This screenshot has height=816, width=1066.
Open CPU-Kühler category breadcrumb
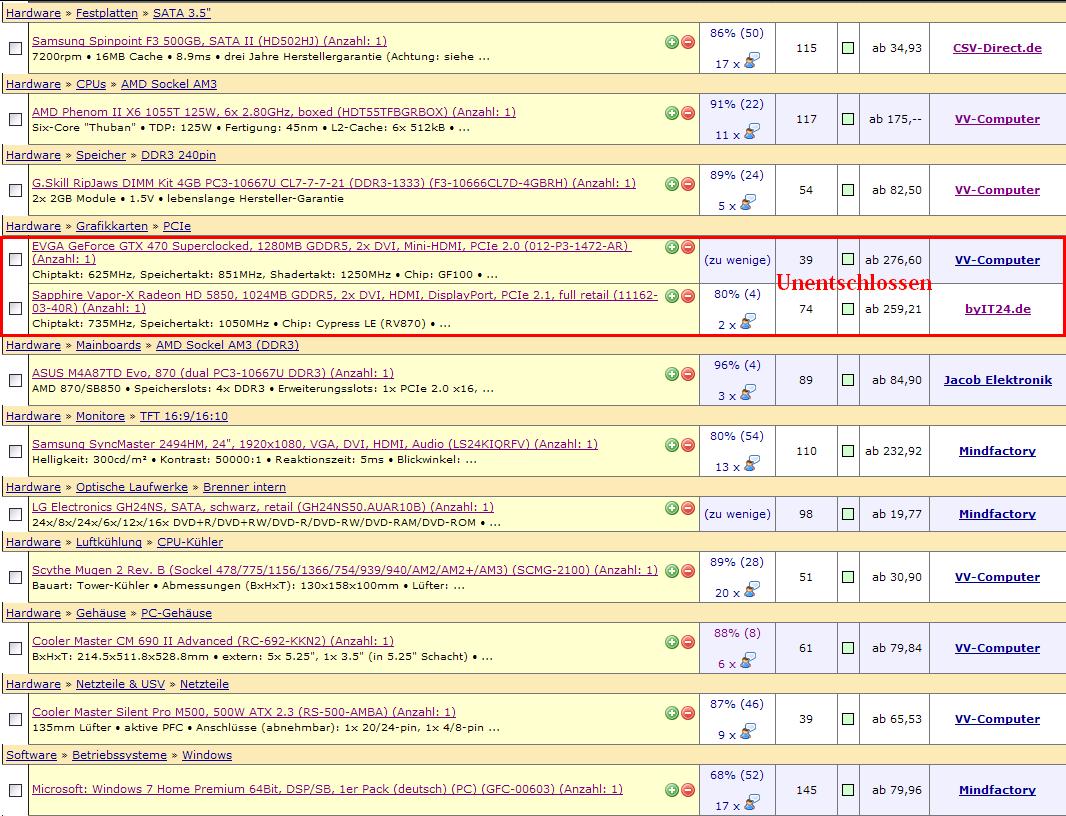coord(190,543)
